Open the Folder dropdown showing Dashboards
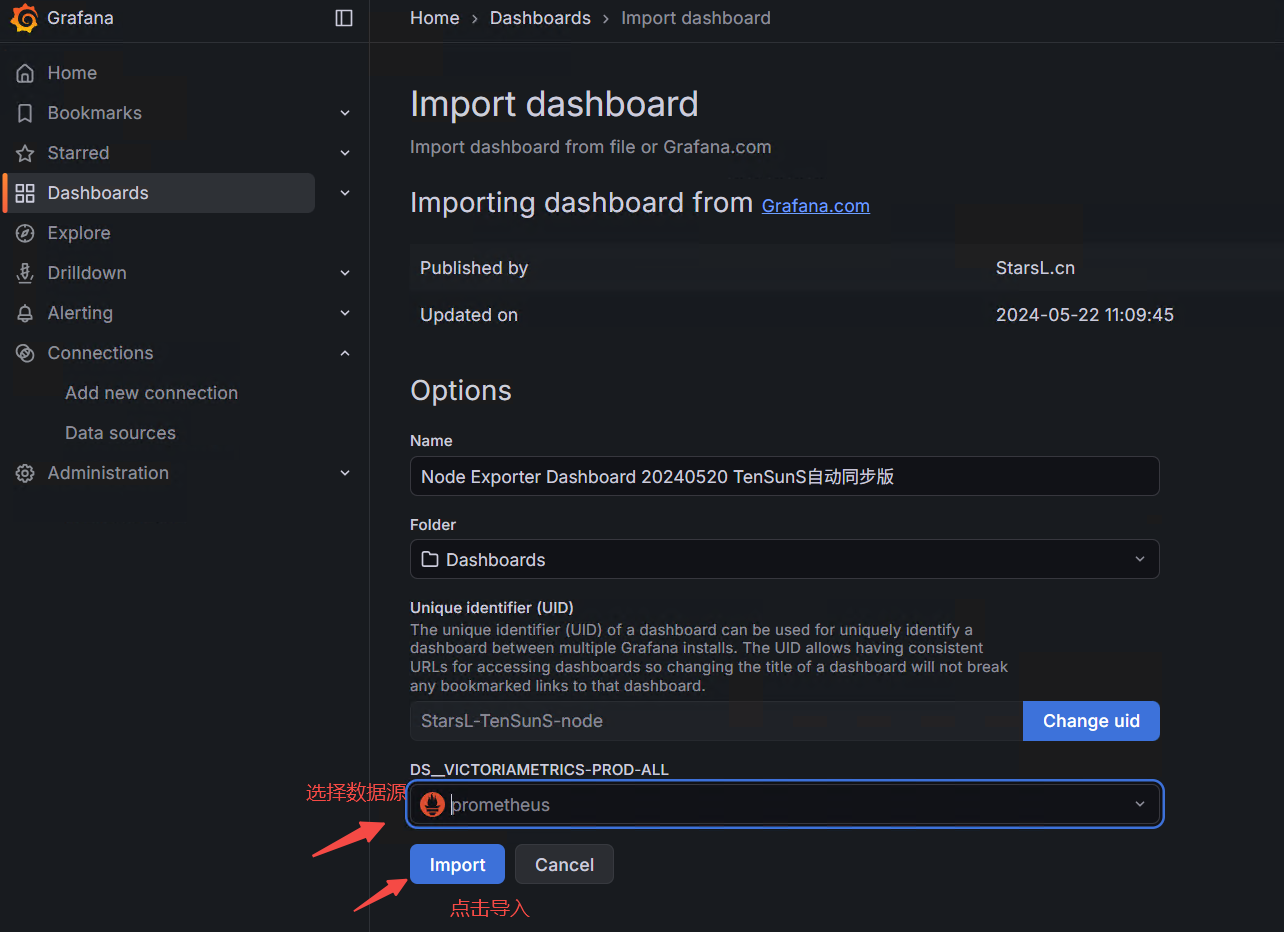 pyautogui.click(x=785, y=559)
